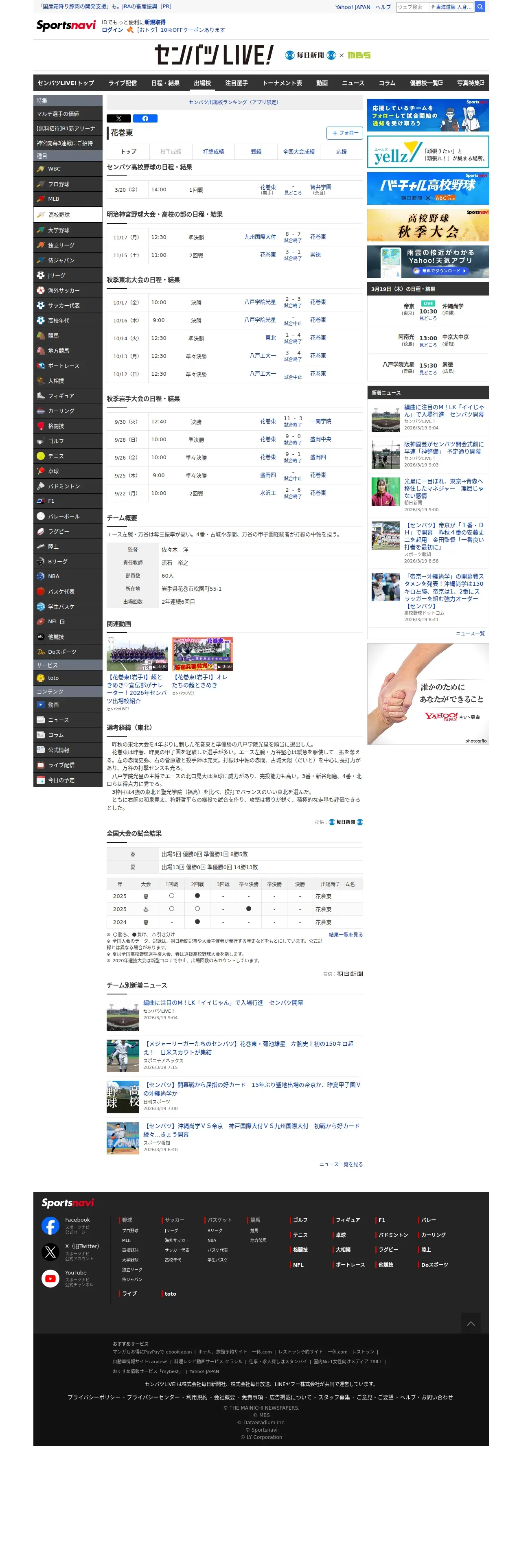Open 一関学院 team link
This screenshot has height=1568, width=530.
(321, 421)
